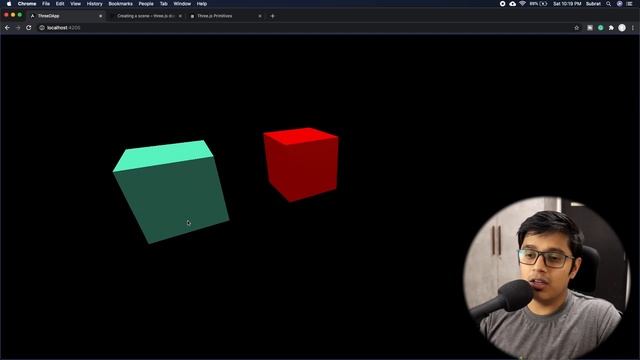
Task: Open the Chrome application menu
Action: pos(27,4)
